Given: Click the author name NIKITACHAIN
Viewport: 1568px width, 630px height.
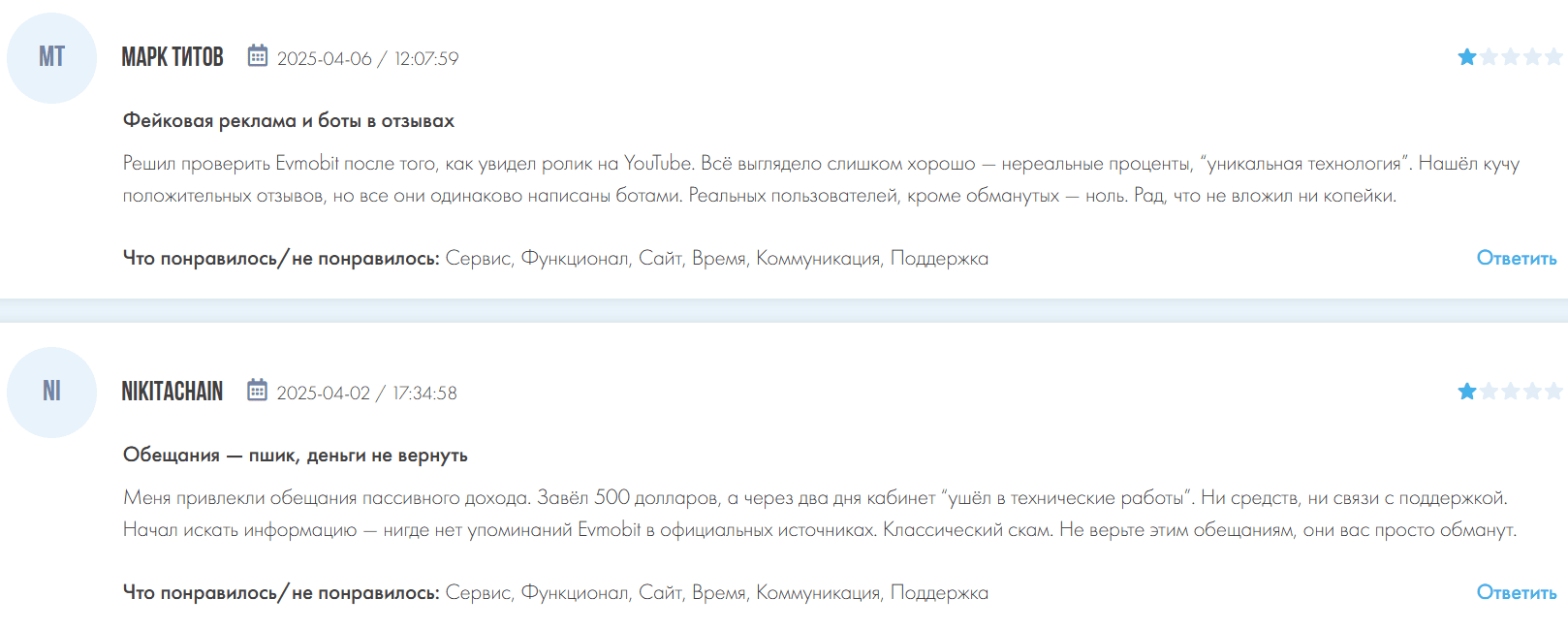Looking at the screenshot, I should tap(172, 392).
